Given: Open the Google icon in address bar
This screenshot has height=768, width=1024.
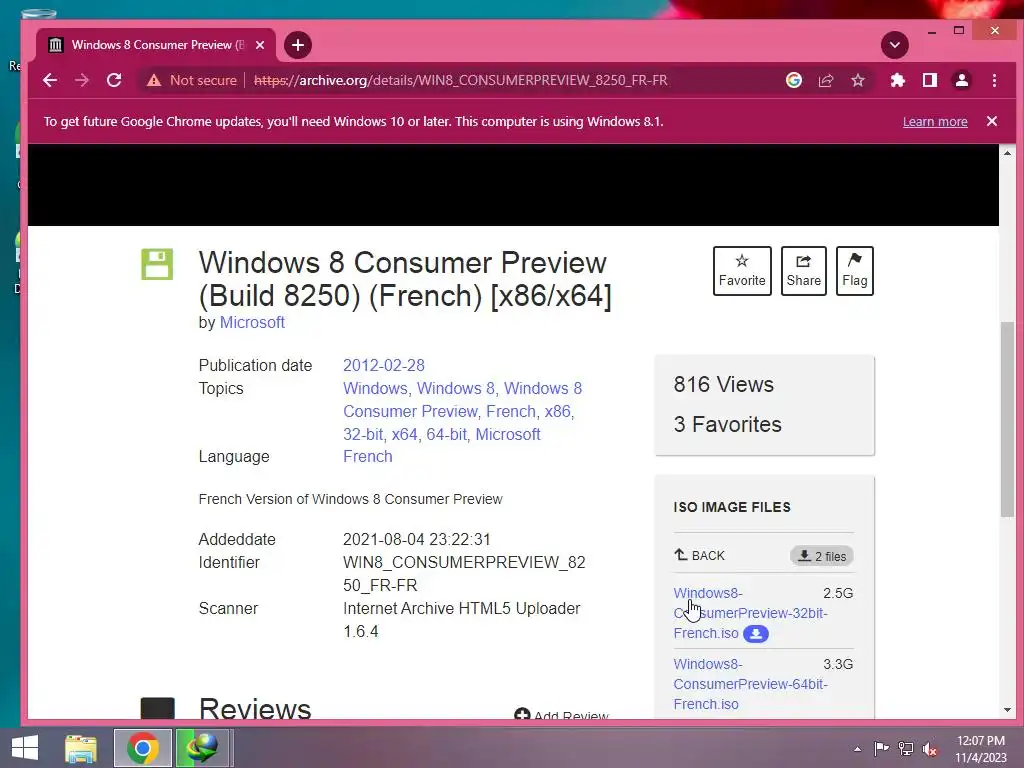Looking at the screenshot, I should [x=793, y=80].
